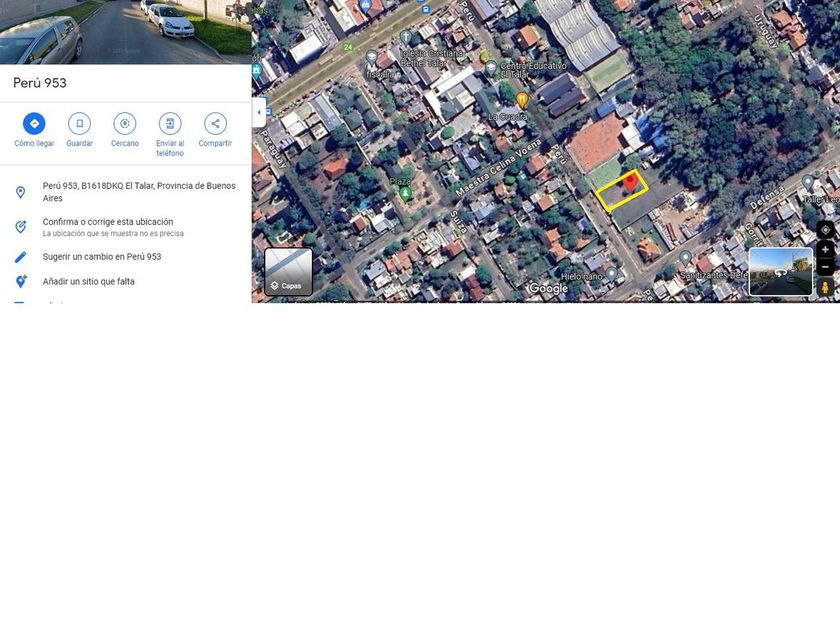Save the place with the Guardar icon
The width and height of the screenshot is (840, 630).
[79, 124]
